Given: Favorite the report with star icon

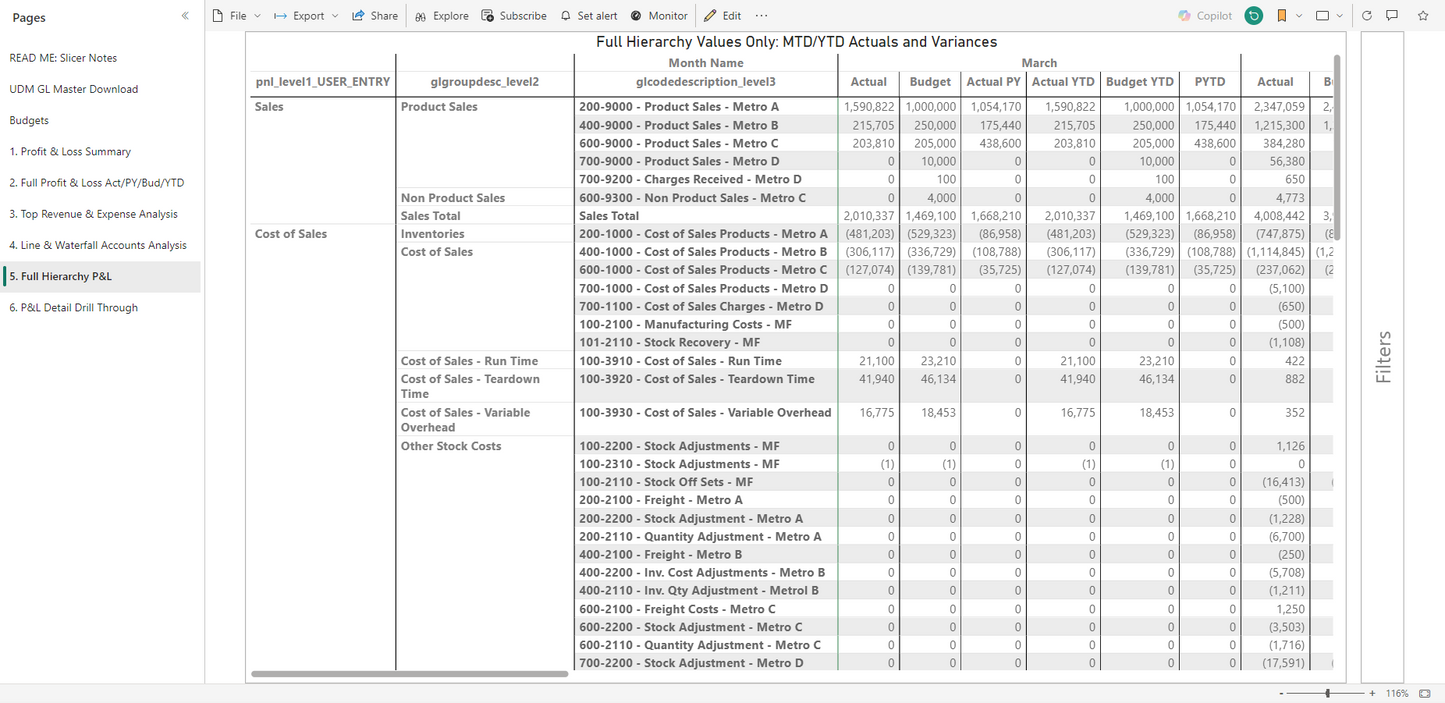Looking at the screenshot, I should point(1423,16).
